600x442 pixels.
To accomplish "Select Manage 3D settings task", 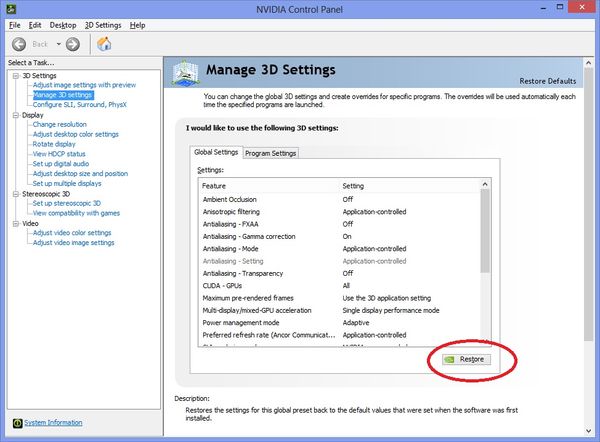I will (x=63, y=95).
